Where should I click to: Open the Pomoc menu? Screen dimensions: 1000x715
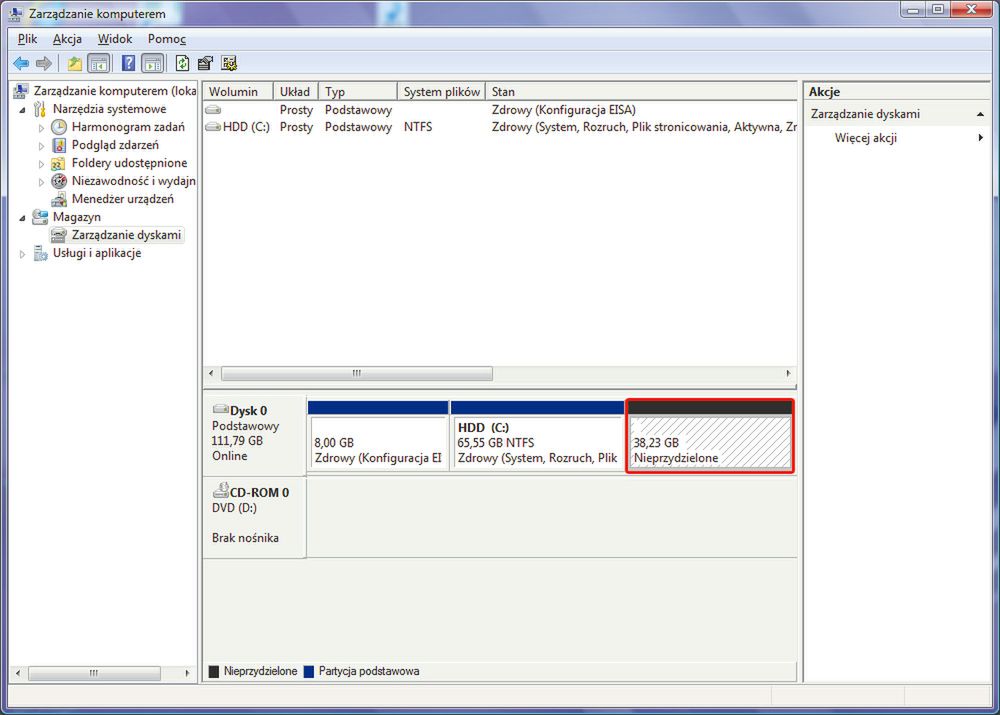(x=166, y=39)
